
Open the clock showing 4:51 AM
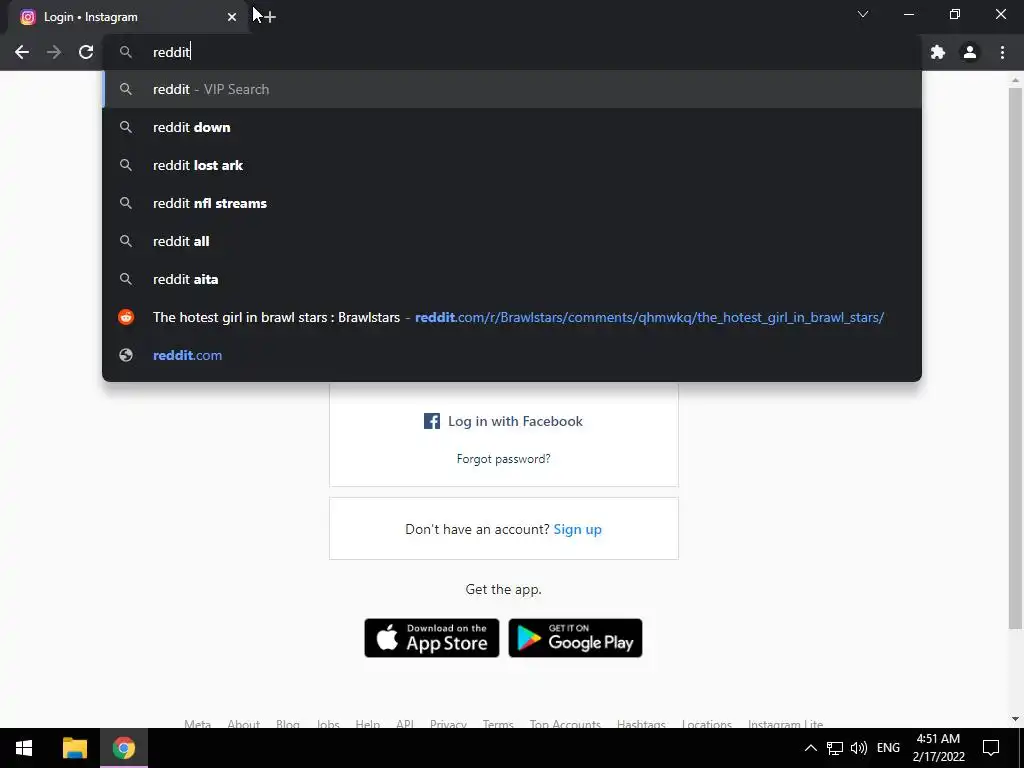click(938, 748)
